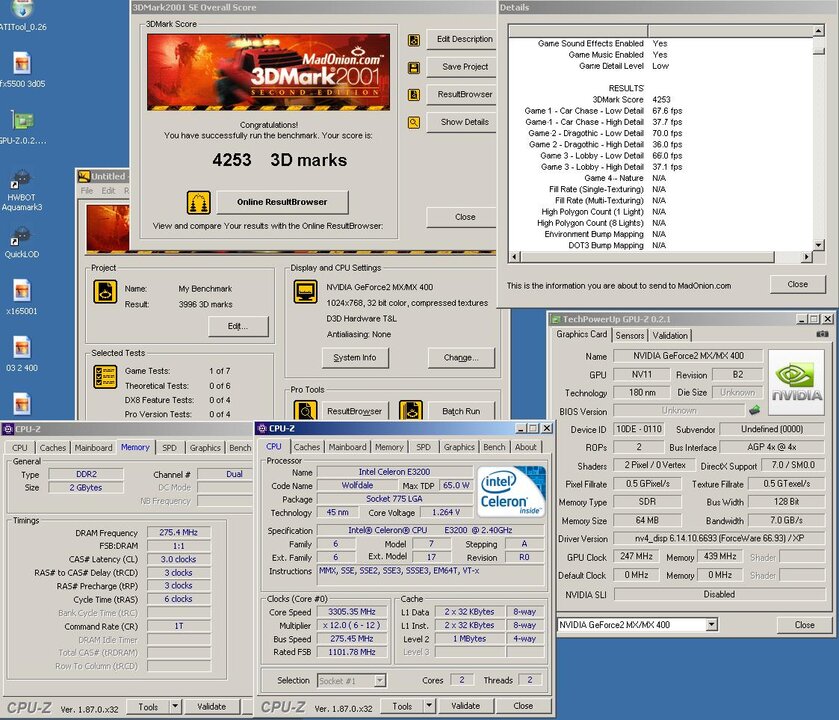839x720 pixels.
Task: Click the '4253' 3DMark Score value in Details
Action: coord(661,99)
